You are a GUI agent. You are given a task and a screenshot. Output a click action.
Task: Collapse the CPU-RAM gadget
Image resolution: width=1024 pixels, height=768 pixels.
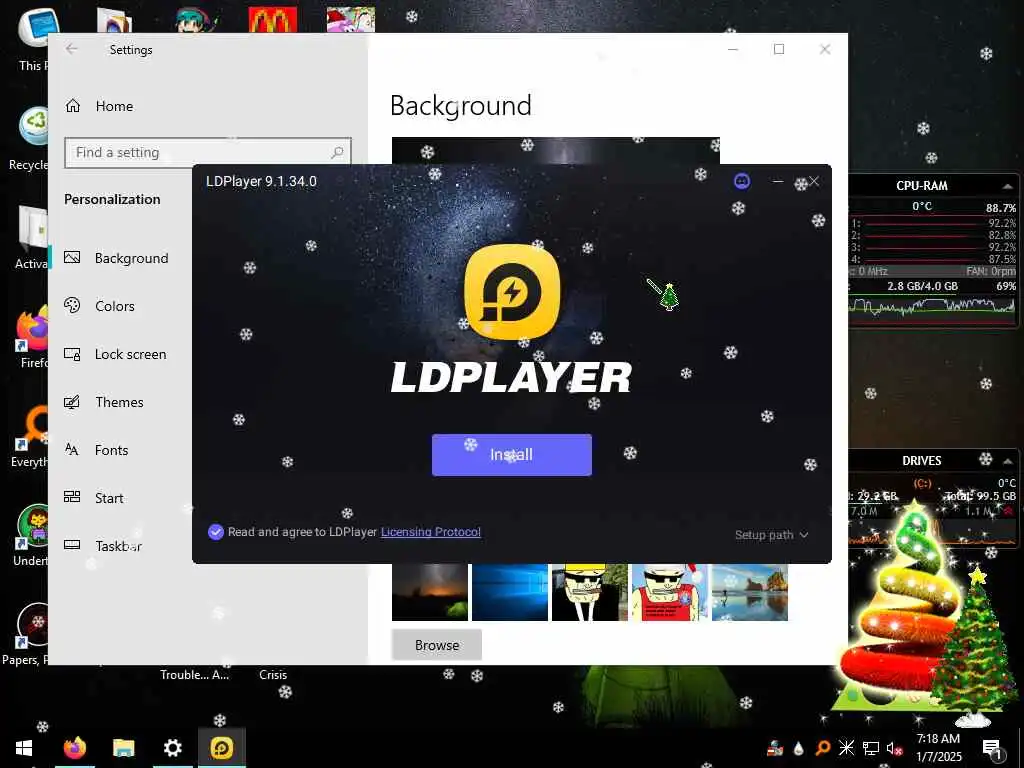click(1008, 186)
